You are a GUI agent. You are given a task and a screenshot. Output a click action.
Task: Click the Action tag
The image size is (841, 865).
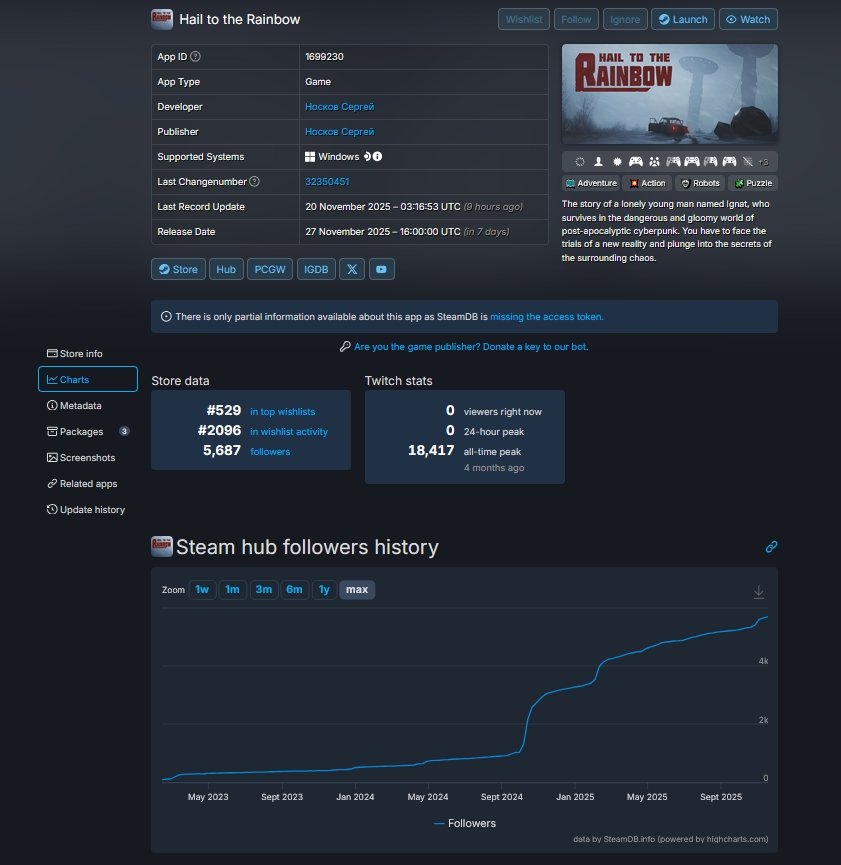[647, 183]
